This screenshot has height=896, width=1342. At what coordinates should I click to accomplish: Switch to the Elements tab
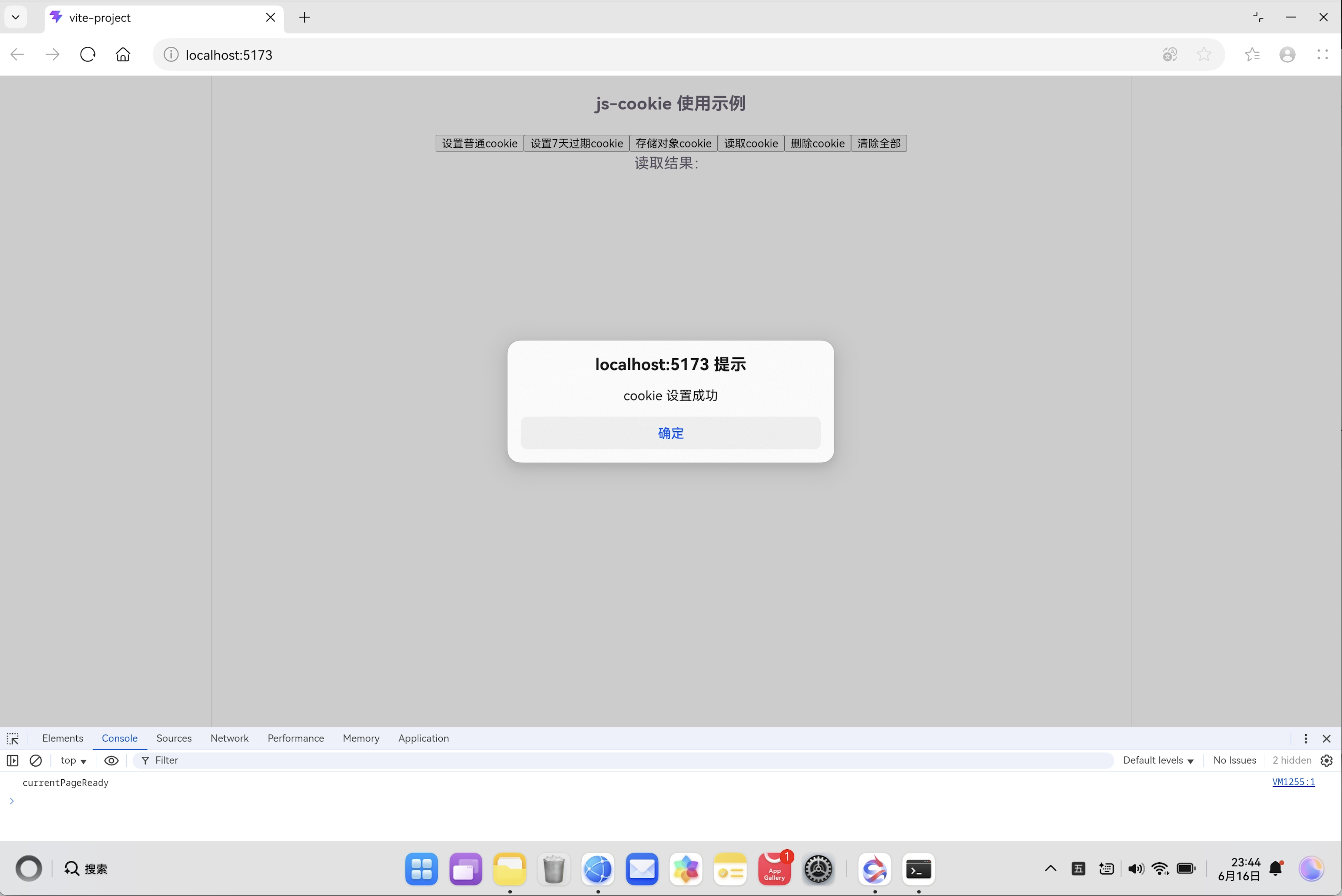(62, 738)
